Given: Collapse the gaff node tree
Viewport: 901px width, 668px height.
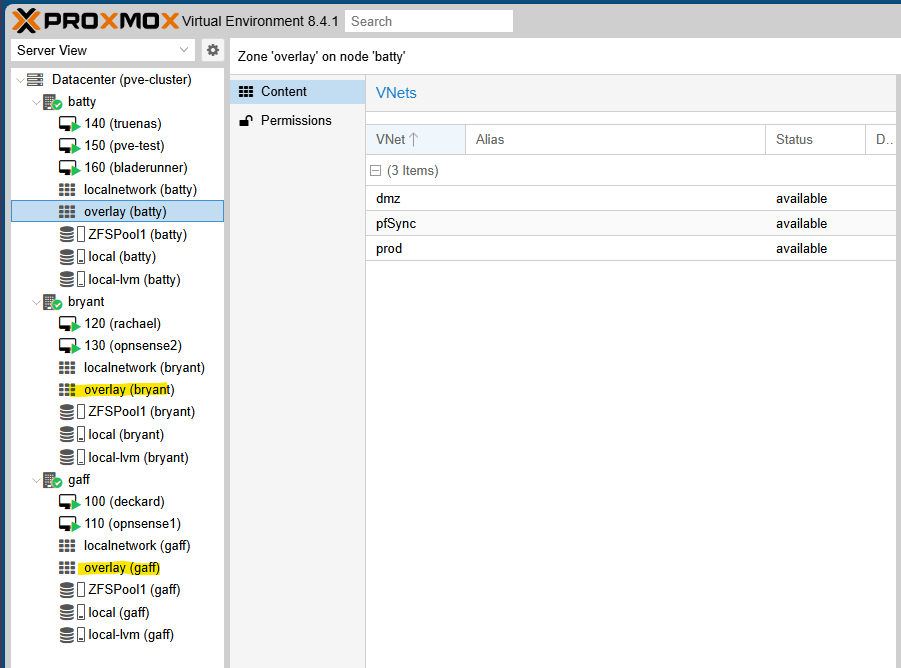Looking at the screenshot, I should [x=36, y=480].
